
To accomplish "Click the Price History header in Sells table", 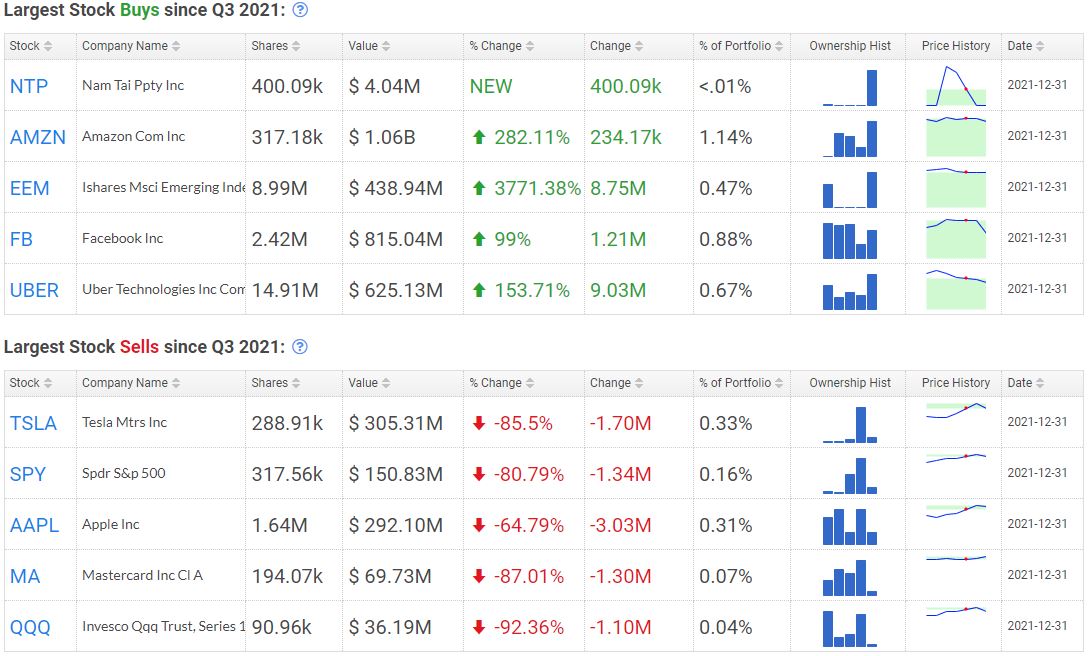I will [x=956, y=383].
